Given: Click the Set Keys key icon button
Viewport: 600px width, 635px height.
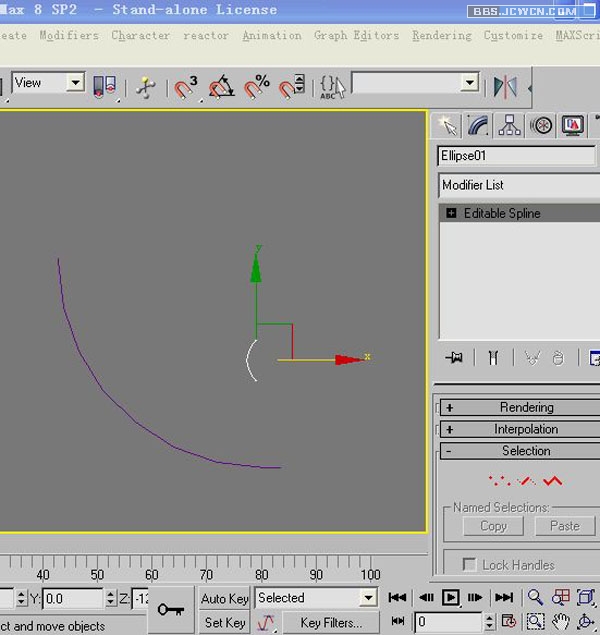Looking at the screenshot, I should tap(171, 609).
